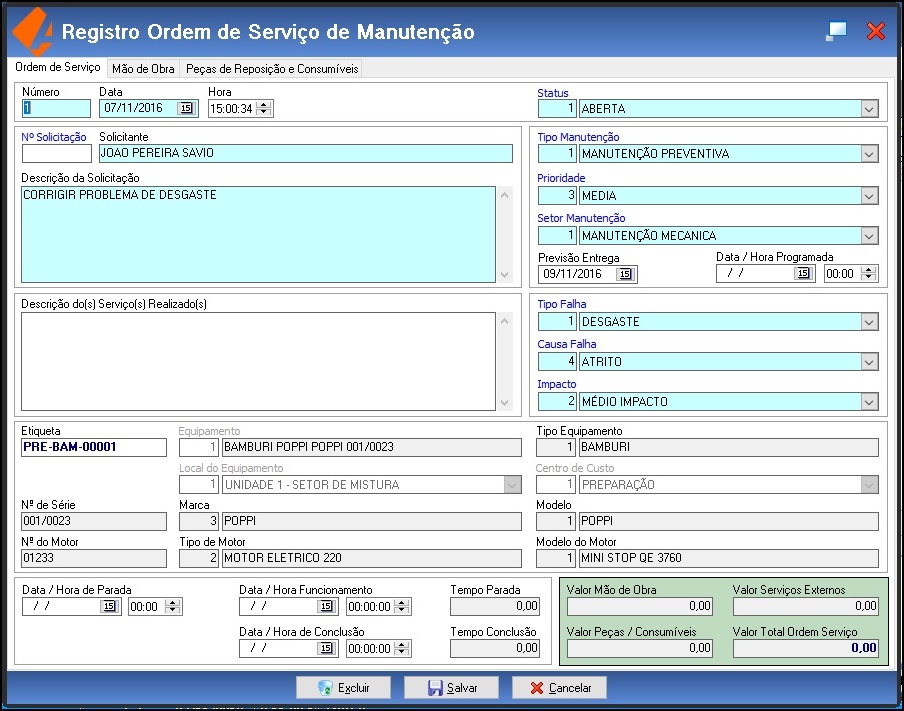Adjust the Hora Funcionamento time spinner

click(x=402, y=606)
